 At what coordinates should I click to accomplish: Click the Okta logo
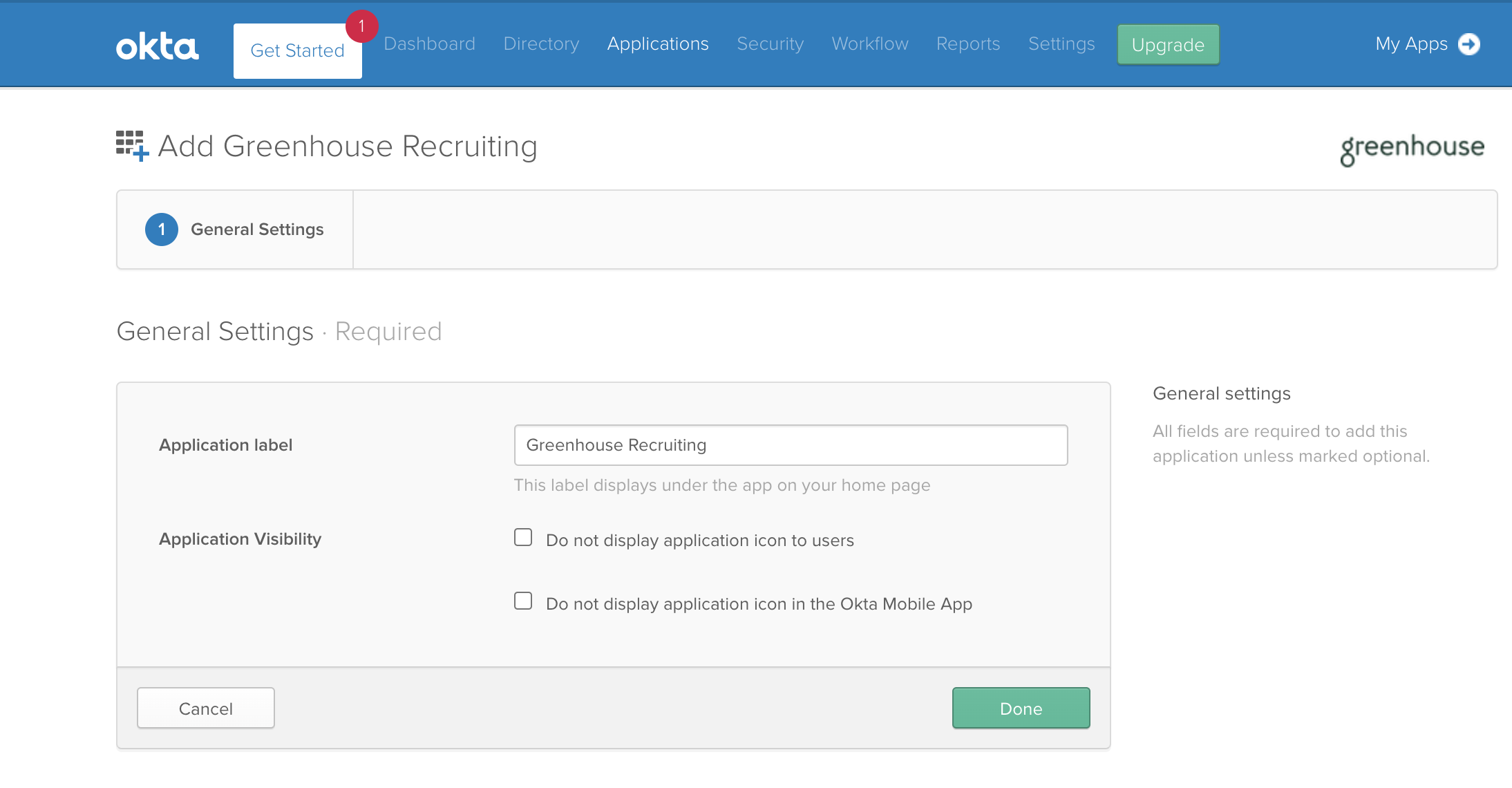158,46
